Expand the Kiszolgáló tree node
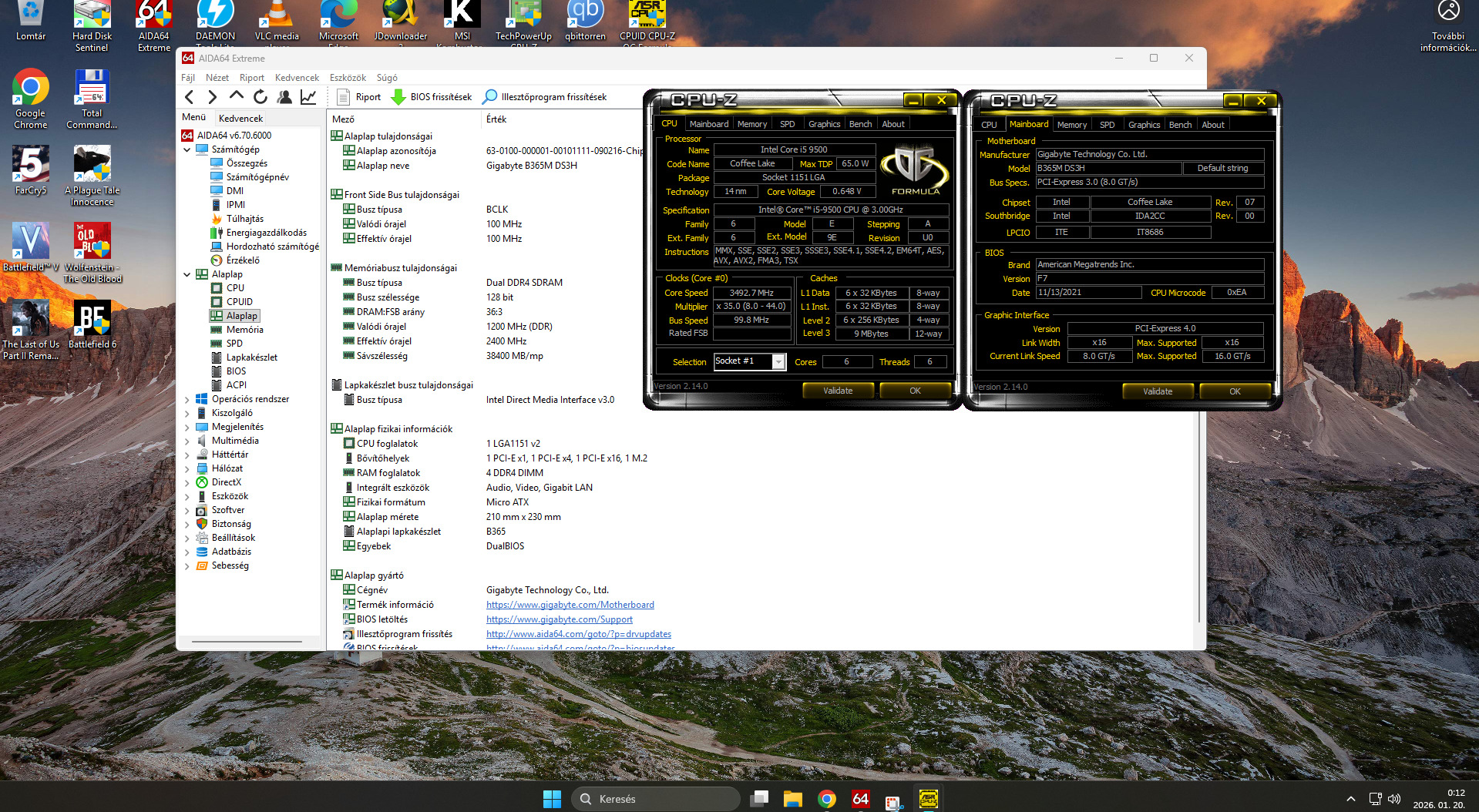This screenshot has height=812, width=1479. click(187, 413)
